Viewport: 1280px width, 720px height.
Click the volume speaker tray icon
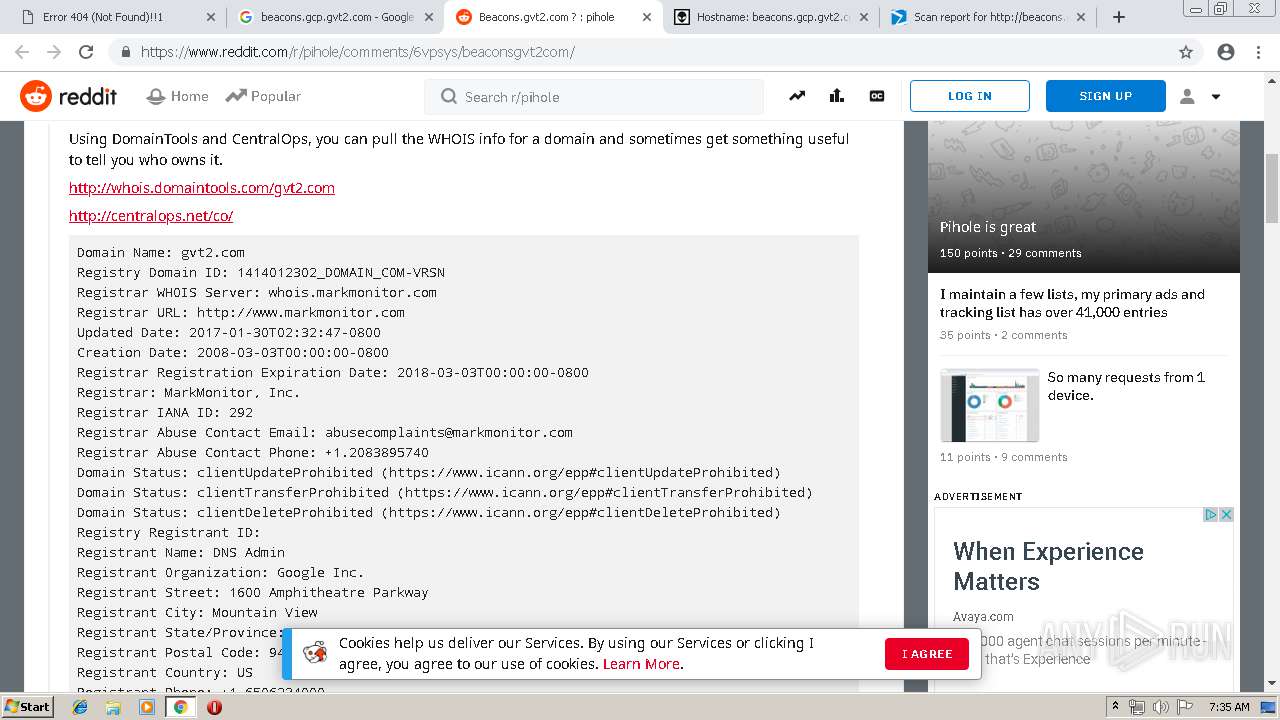[x=1160, y=707]
